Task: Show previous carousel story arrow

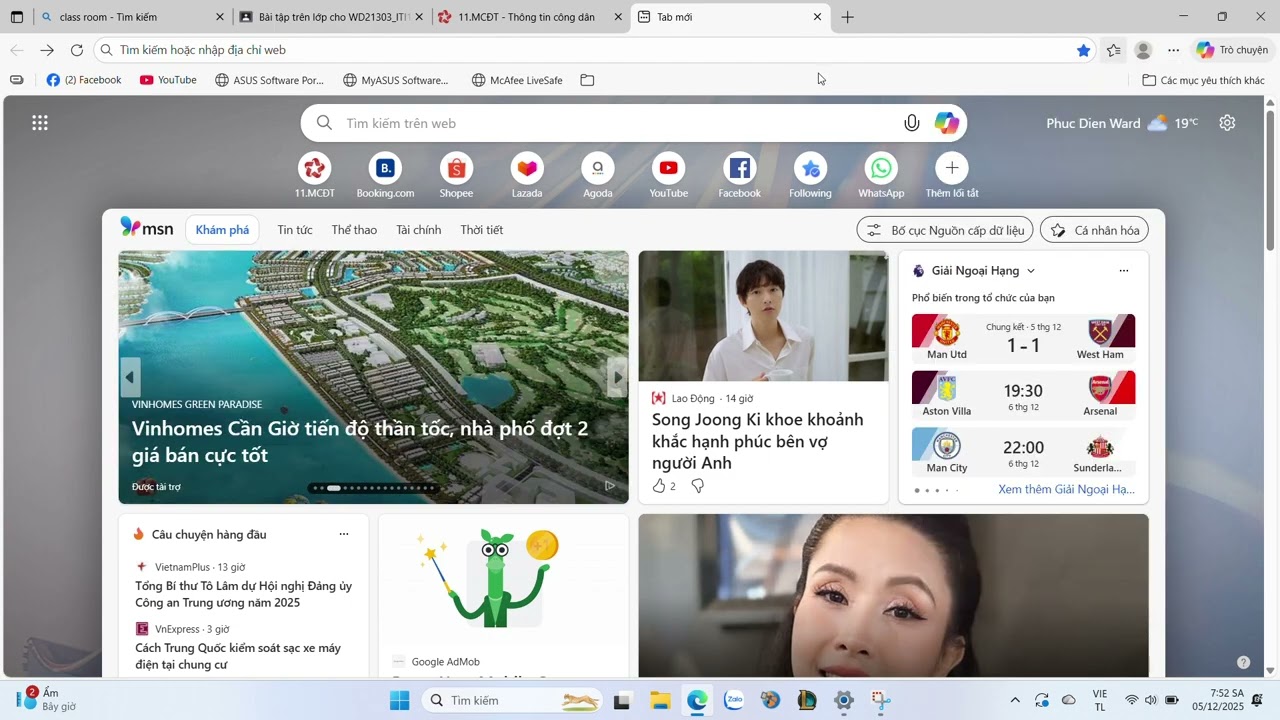Action: tap(130, 377)
